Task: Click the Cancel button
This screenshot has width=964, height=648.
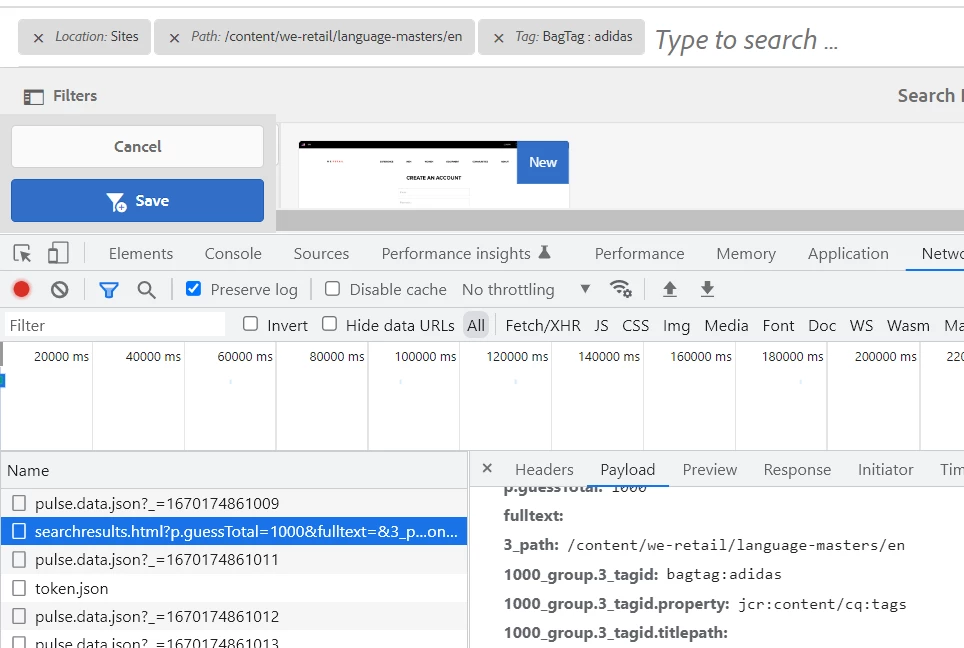Action: tap(137, 146)
